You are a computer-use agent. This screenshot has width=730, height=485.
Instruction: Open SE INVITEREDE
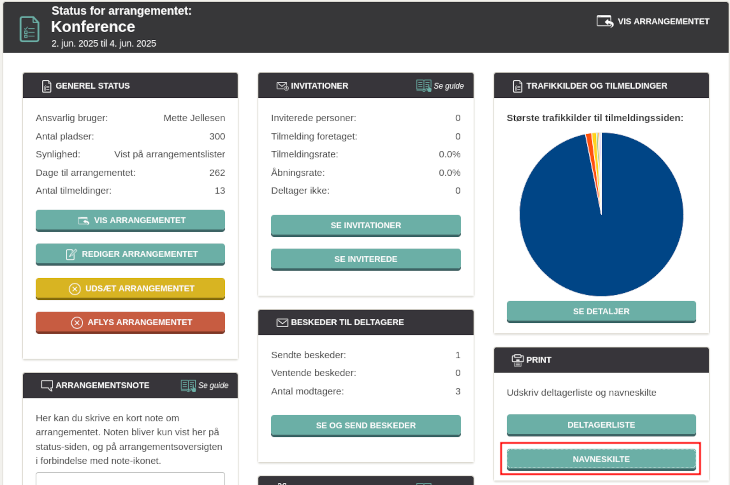366,259
